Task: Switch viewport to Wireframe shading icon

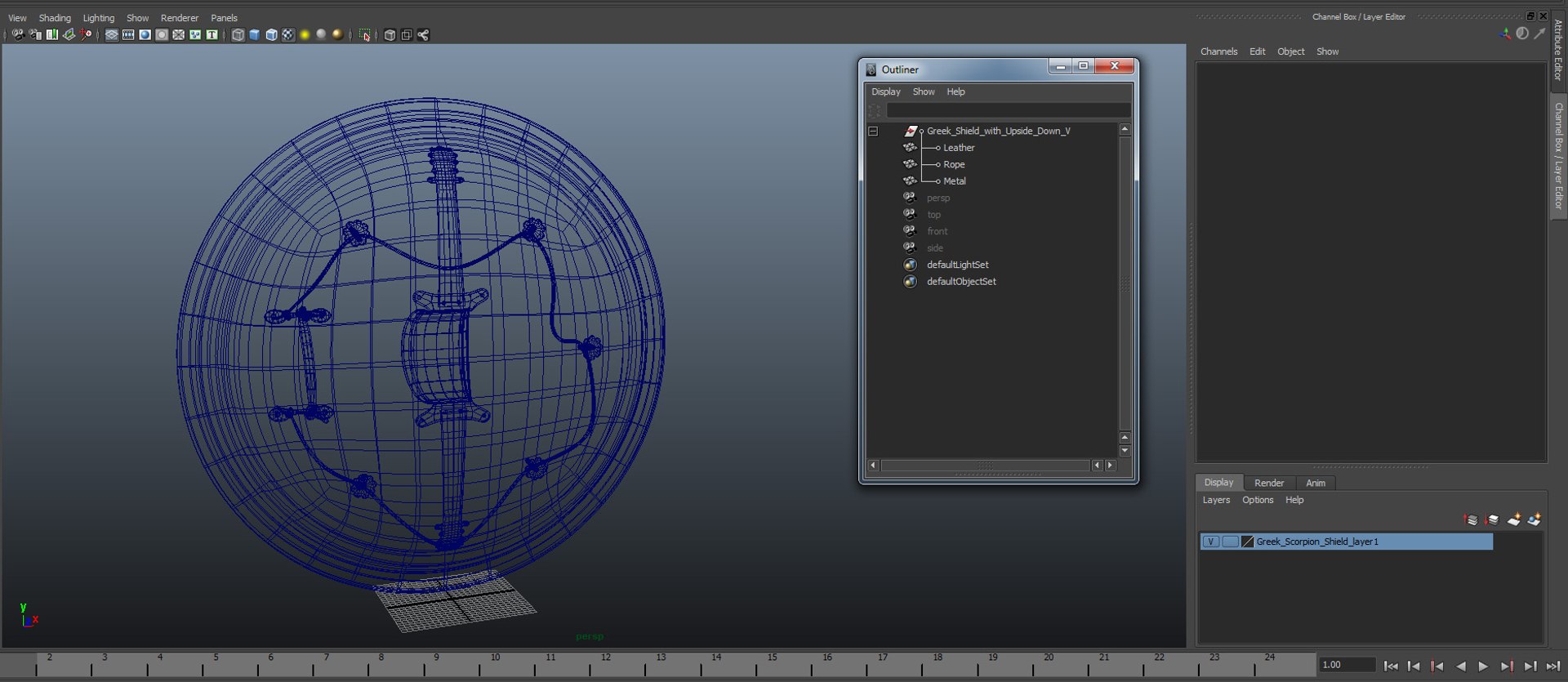Action: click(238, 35)
